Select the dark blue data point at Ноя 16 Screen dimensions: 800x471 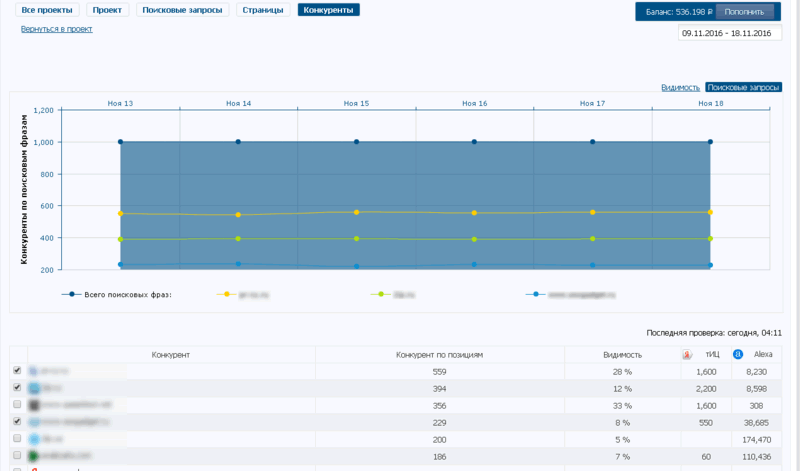coord(474,142)
